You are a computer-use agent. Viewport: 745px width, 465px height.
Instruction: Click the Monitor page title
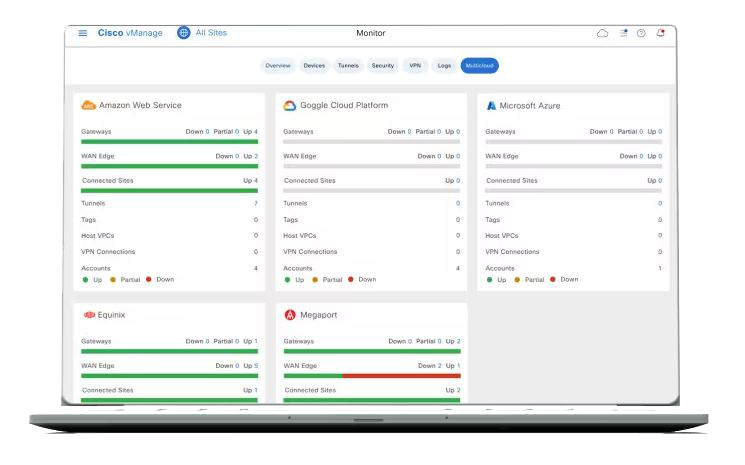(x=371, y=33)
